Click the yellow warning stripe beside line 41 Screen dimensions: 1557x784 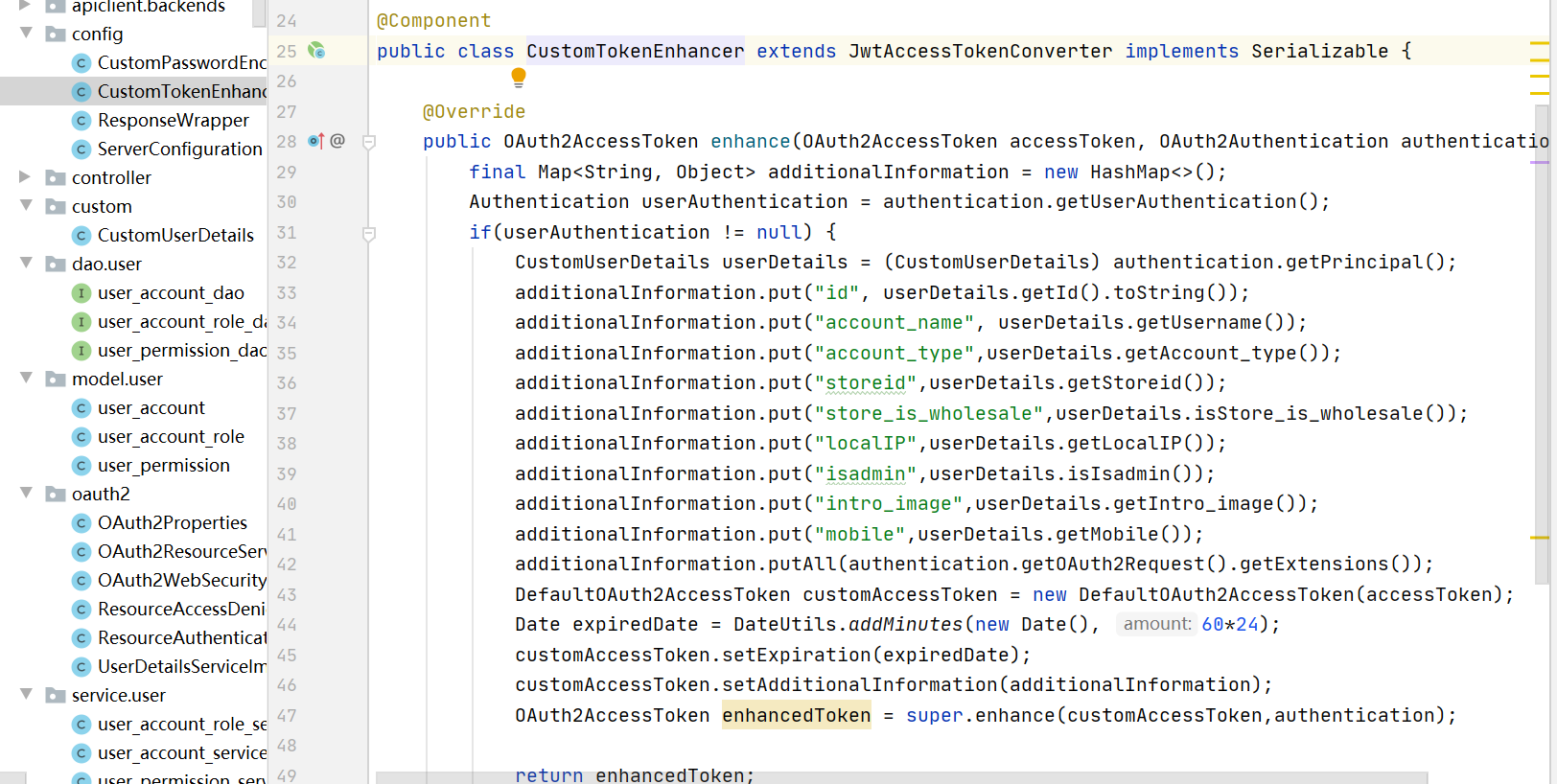[1540, 538]
